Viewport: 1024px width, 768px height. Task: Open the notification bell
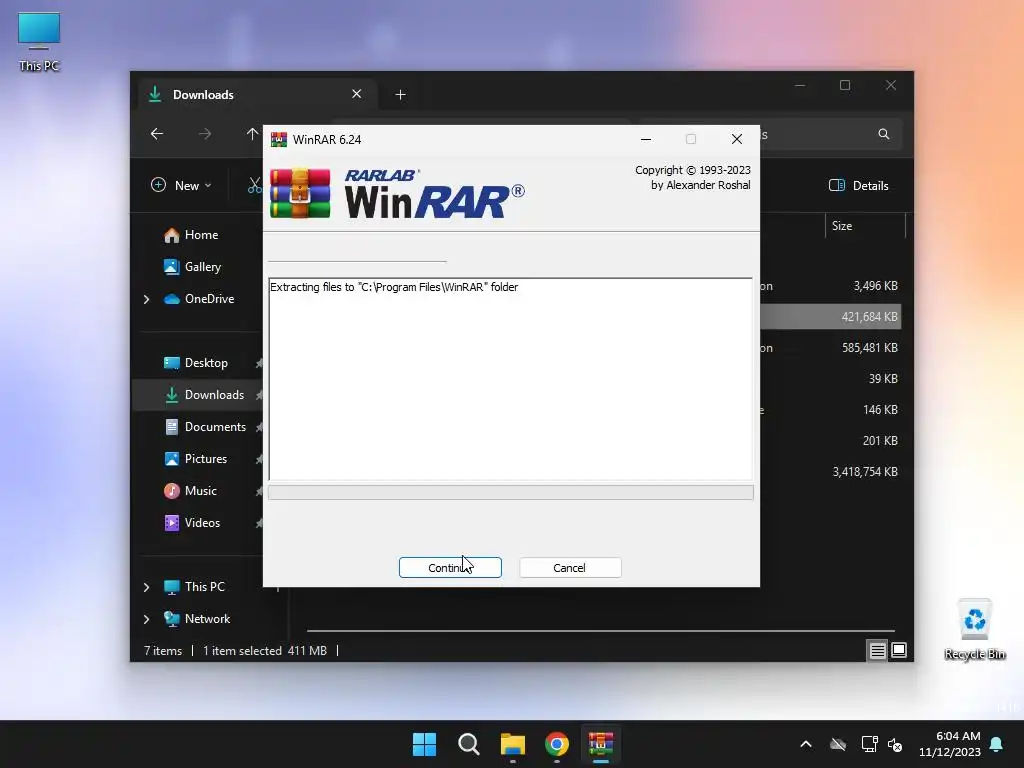click(x=997, y=744)
